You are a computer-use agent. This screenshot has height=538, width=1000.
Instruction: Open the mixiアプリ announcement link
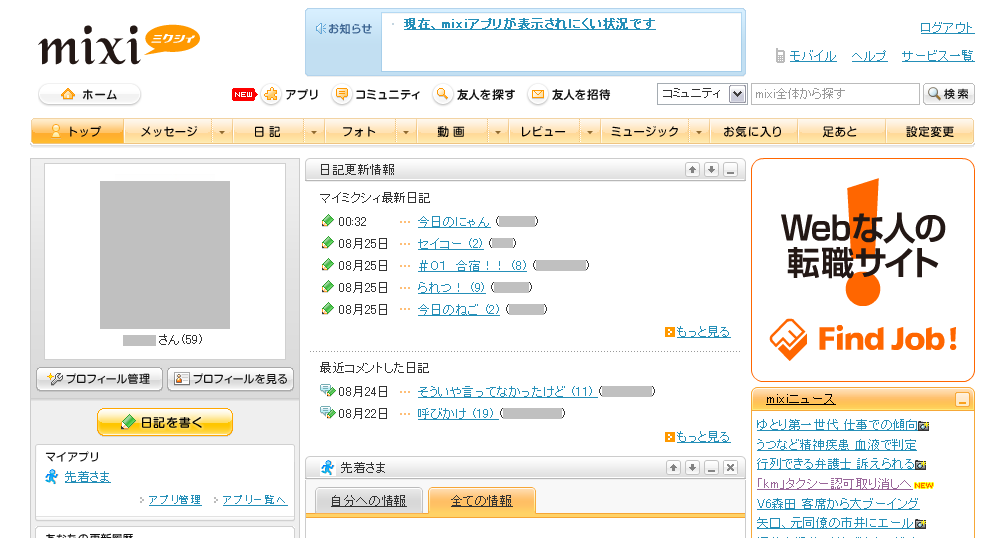(529, 24)
